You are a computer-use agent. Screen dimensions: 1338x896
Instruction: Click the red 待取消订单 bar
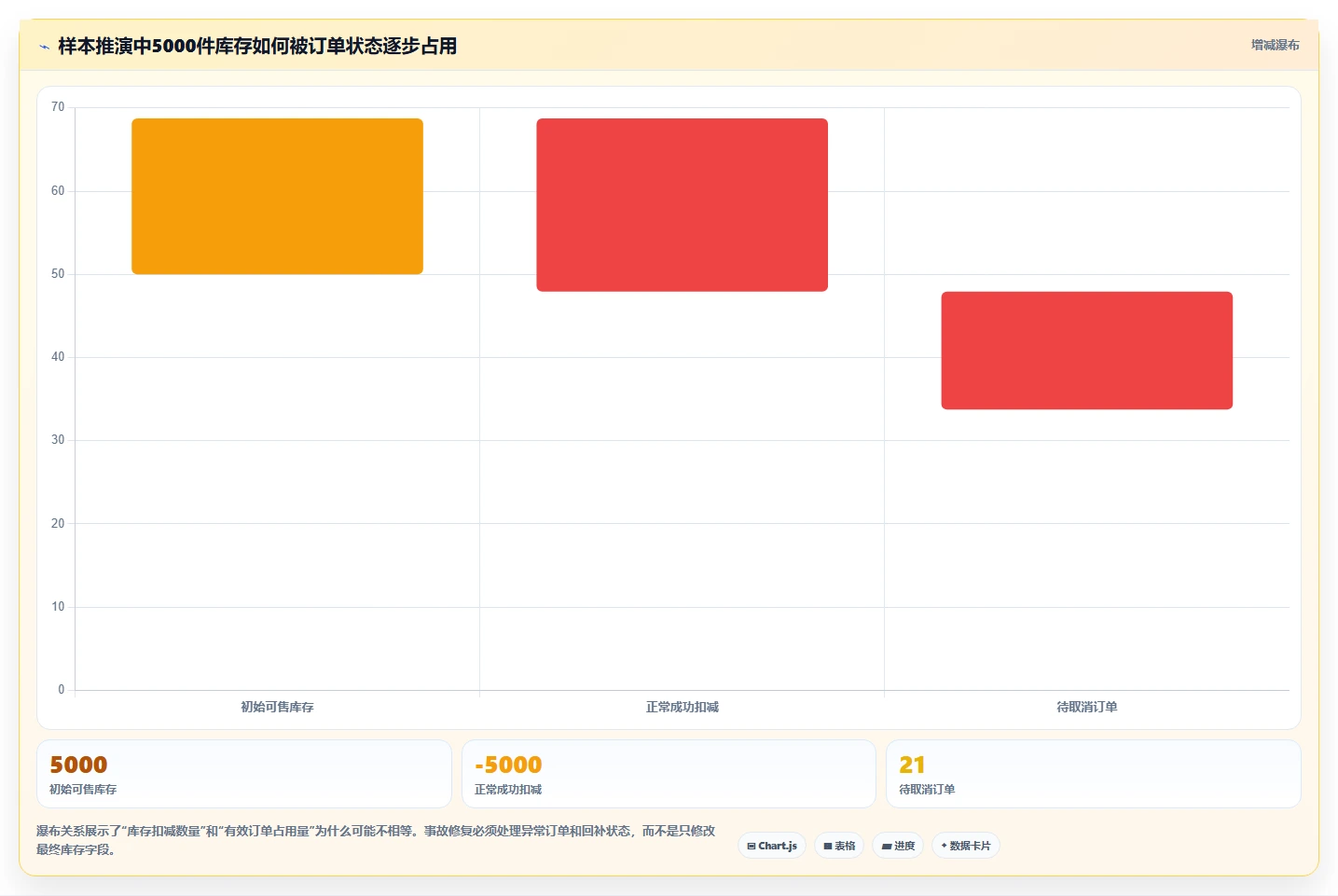click(1086, 351)
